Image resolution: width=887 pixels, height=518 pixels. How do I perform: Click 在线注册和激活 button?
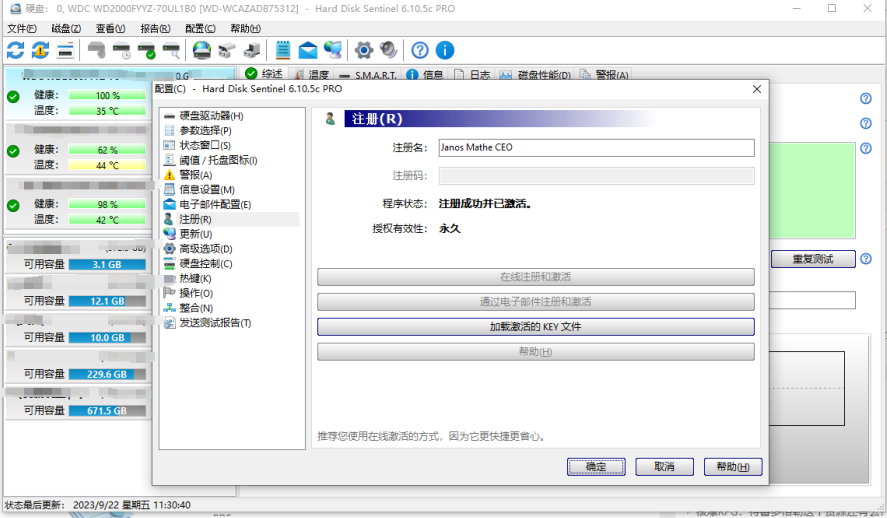click(536, 277)
